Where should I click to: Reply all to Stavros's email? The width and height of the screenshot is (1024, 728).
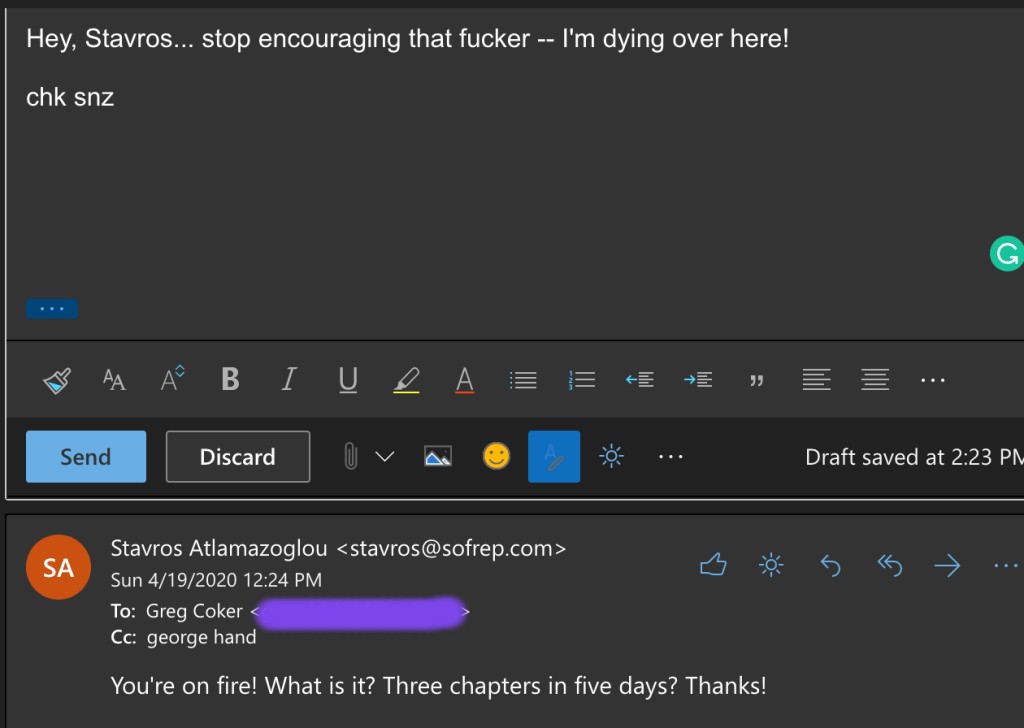(889, 566)
